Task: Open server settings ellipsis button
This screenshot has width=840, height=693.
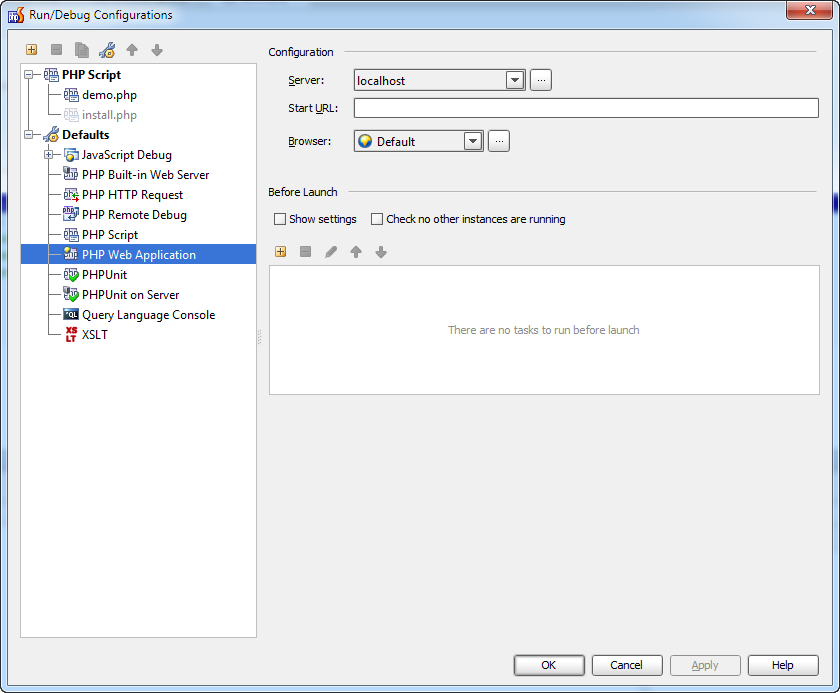Action: [541, 80]
